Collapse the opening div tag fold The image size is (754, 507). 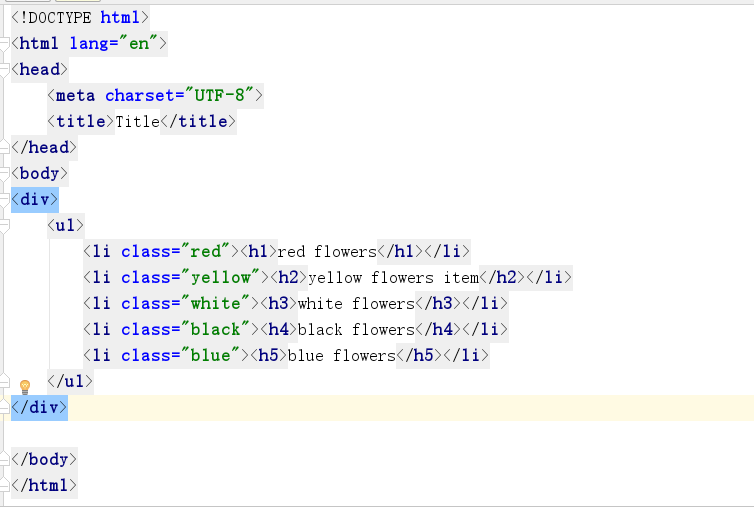tap(4, 200)
